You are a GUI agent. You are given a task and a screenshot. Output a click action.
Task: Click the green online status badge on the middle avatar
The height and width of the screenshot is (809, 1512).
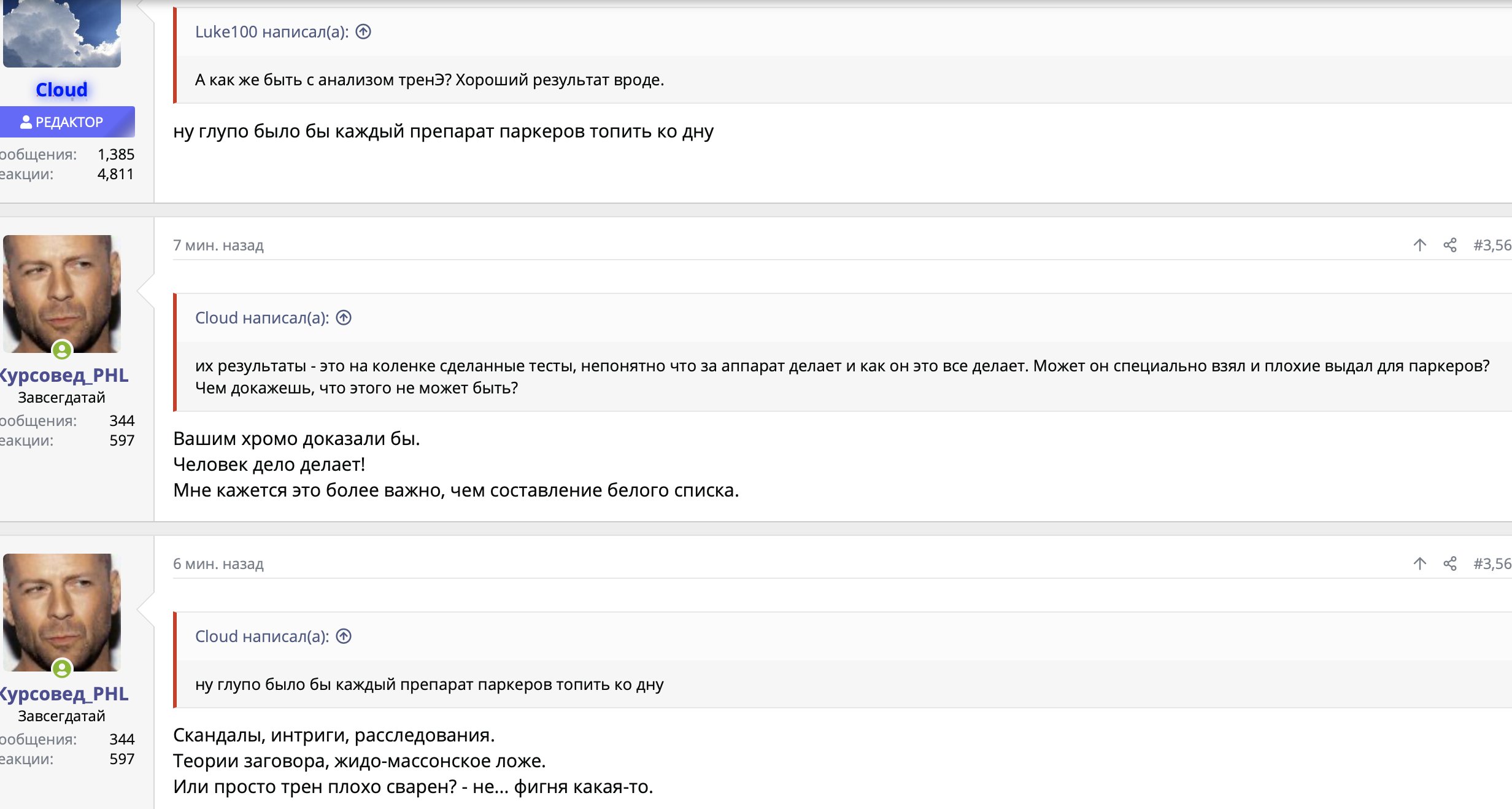pos(62,350)
